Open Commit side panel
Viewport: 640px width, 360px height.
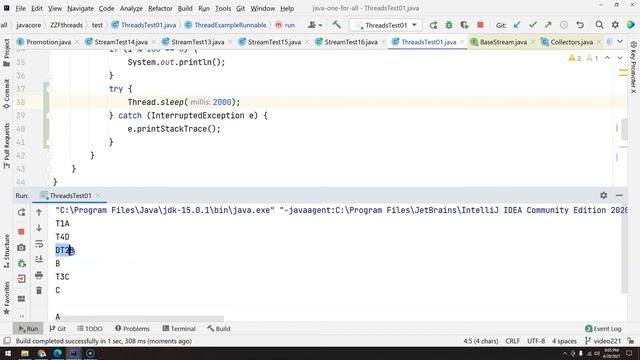7,94
